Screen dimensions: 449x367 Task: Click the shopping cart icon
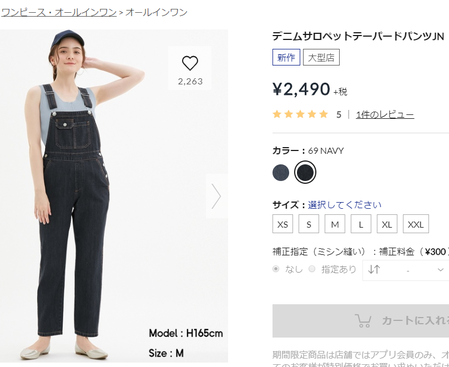coord(363,320)
